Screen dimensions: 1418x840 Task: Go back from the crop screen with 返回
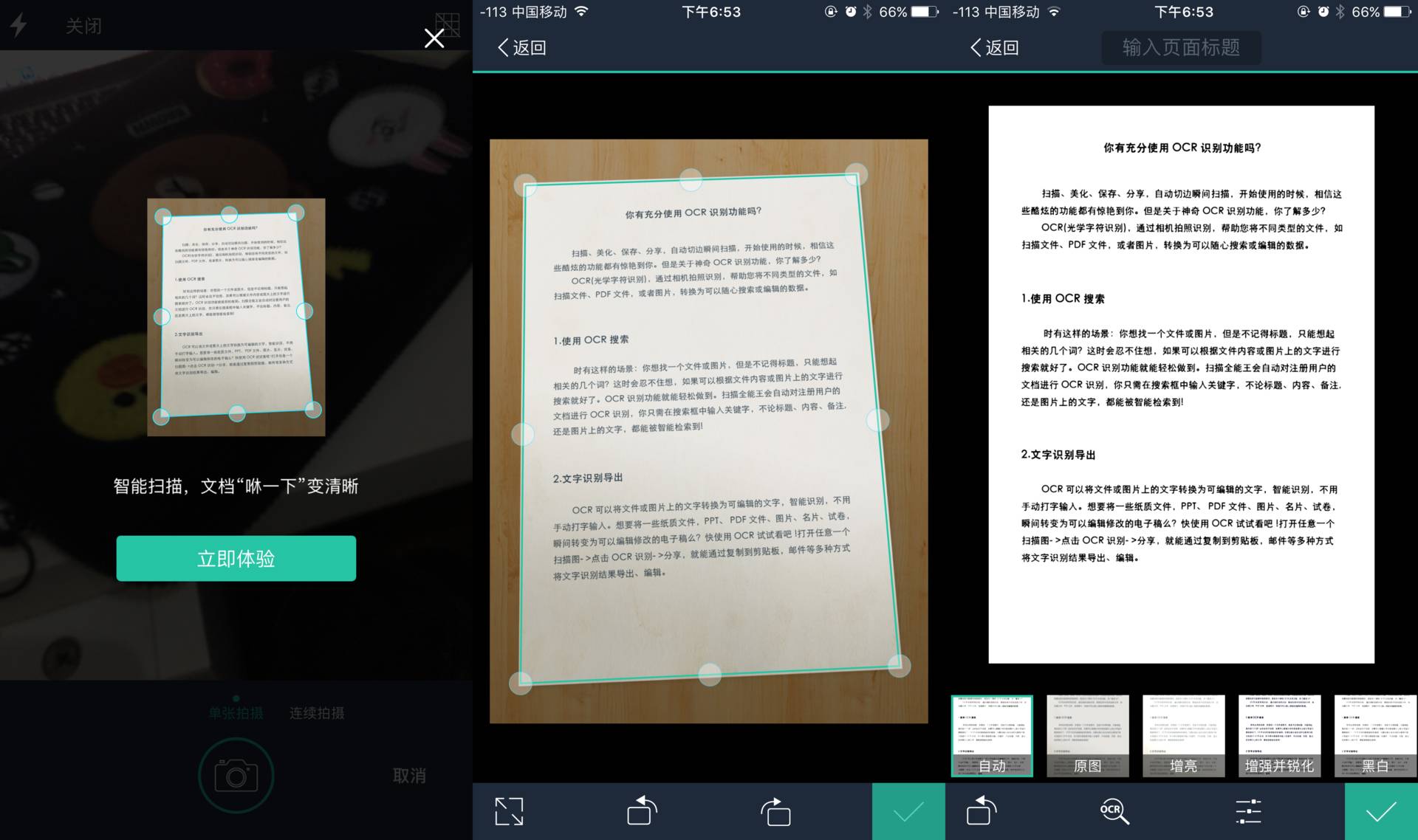coord(522,48)
